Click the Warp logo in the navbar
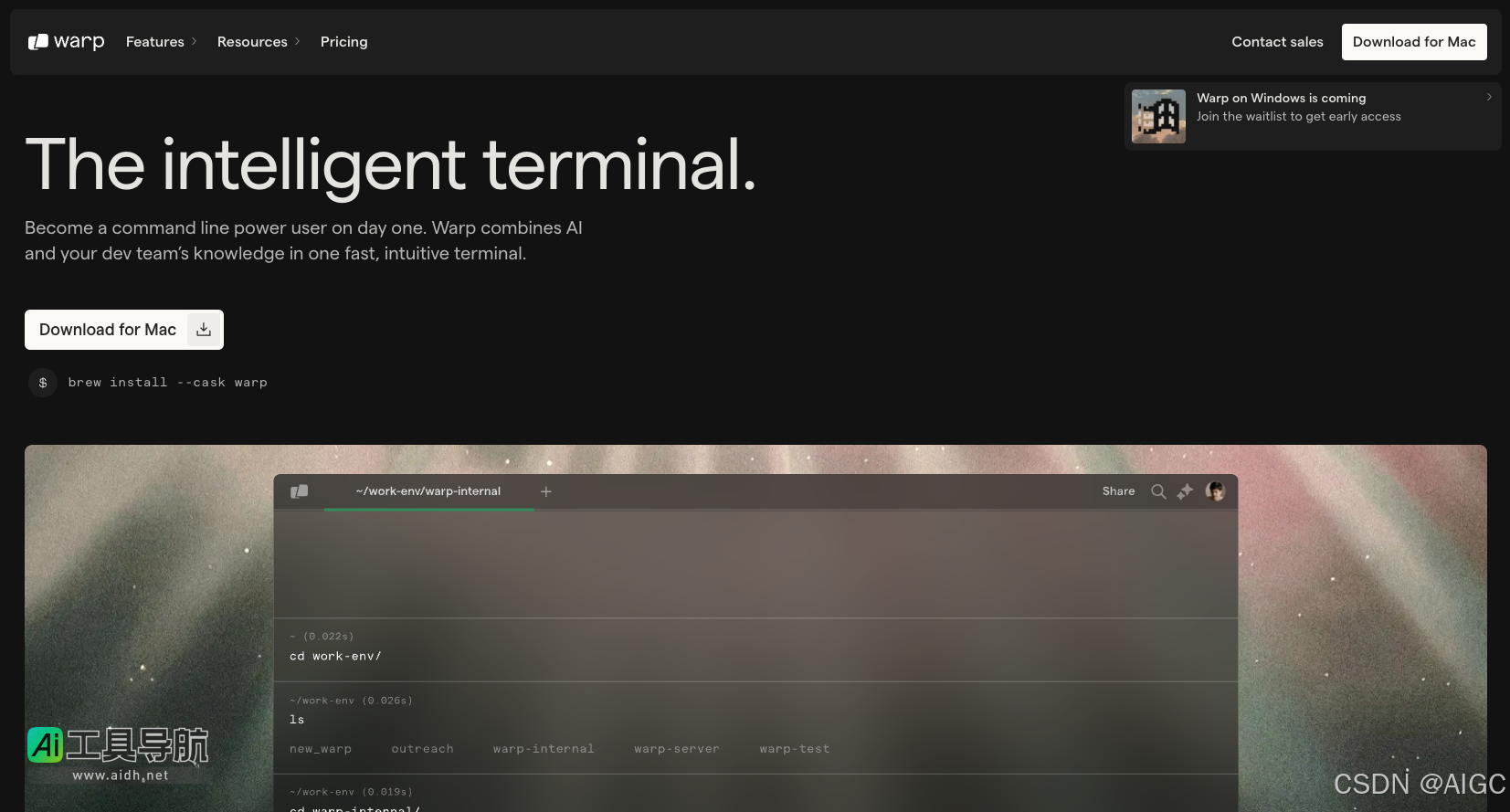The image size is (1510, 812). pos(66,42)
